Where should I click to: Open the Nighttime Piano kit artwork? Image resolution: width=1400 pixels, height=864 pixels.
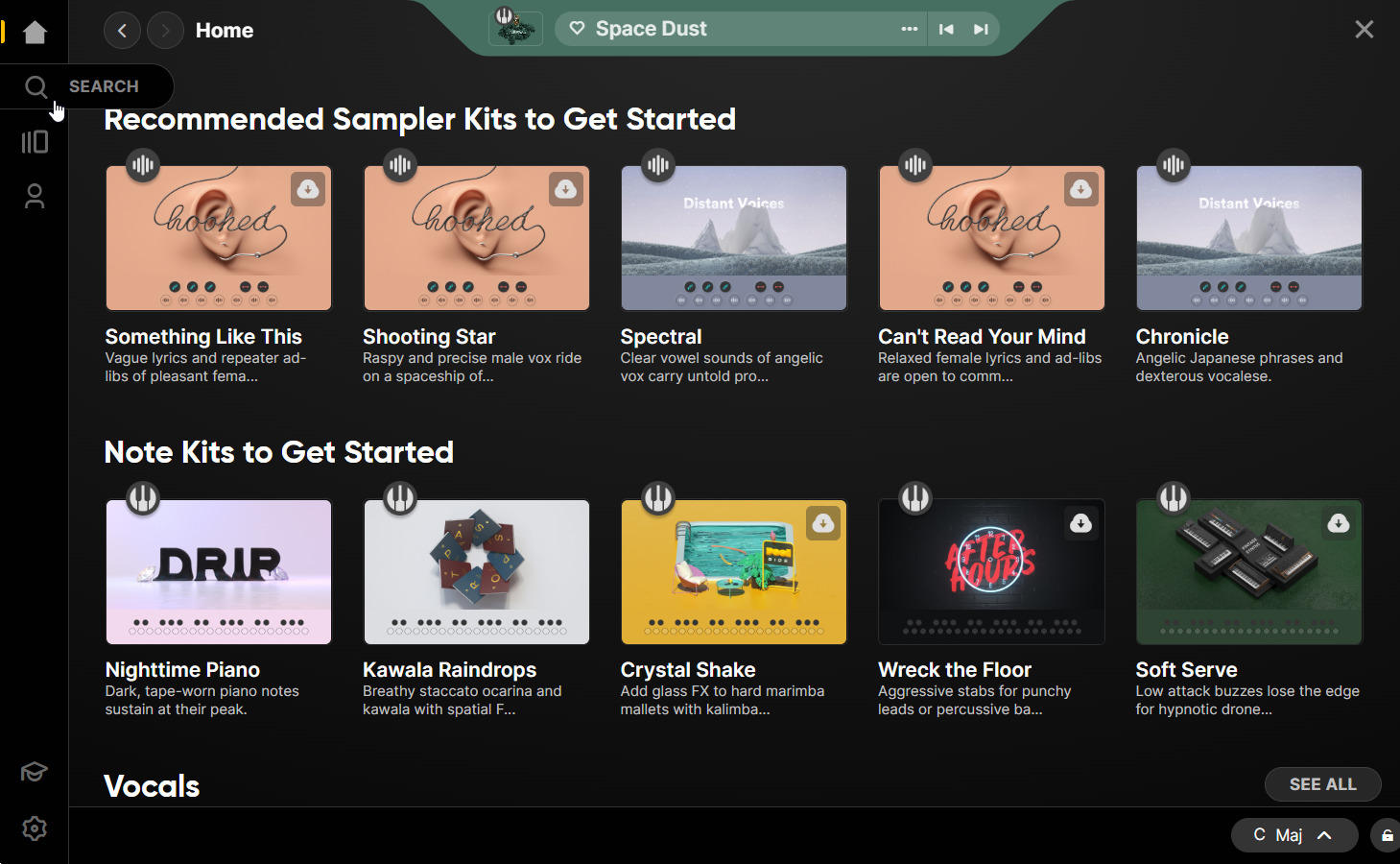coord(219,572)
